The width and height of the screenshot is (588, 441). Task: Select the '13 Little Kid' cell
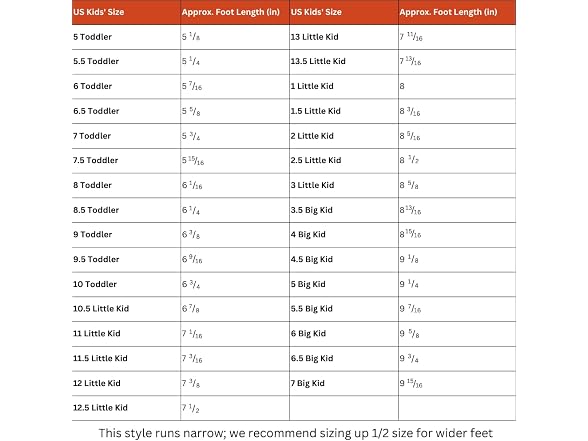click(x=344, y=37)
